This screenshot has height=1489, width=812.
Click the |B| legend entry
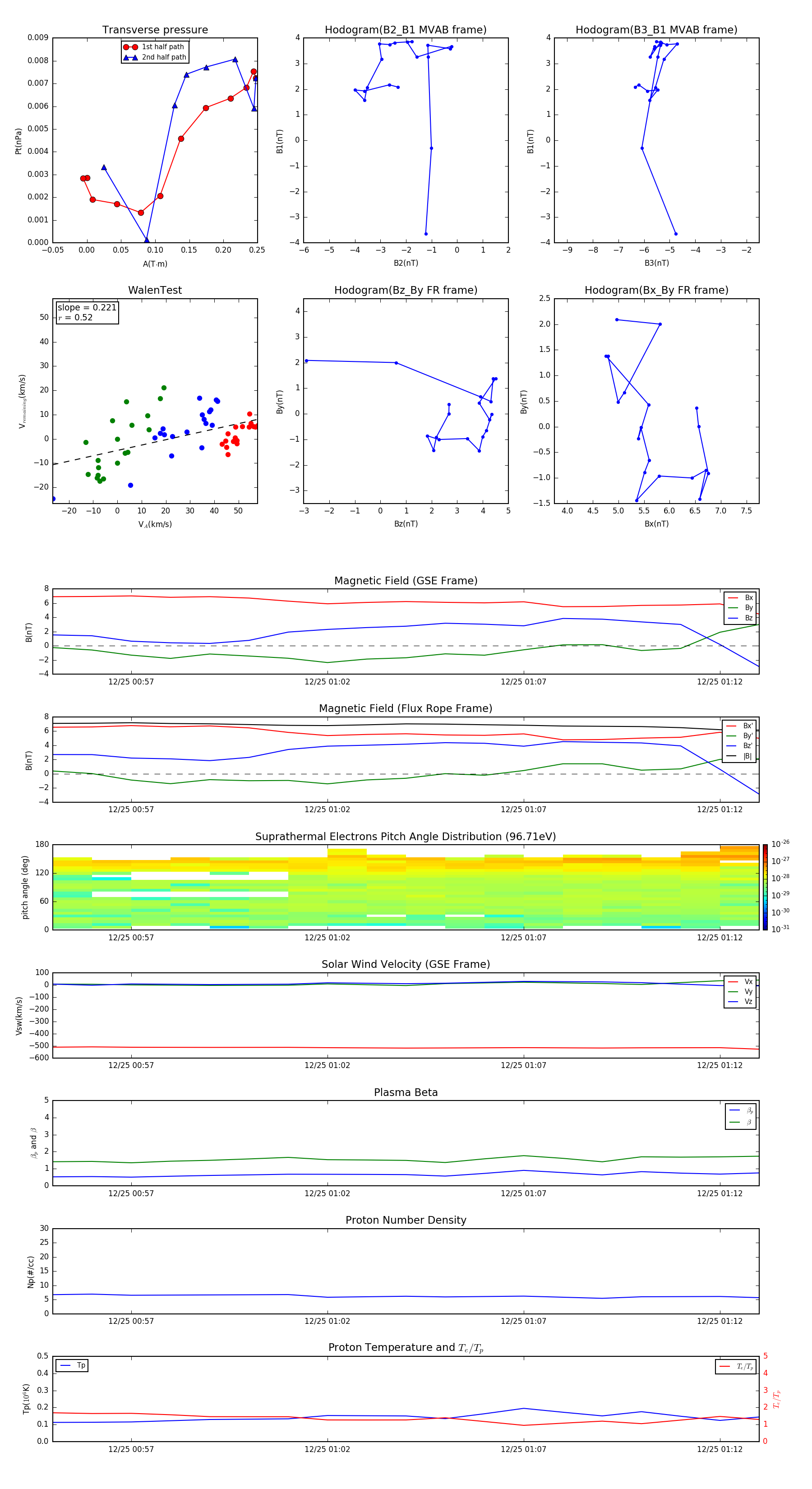coord(740,756)
